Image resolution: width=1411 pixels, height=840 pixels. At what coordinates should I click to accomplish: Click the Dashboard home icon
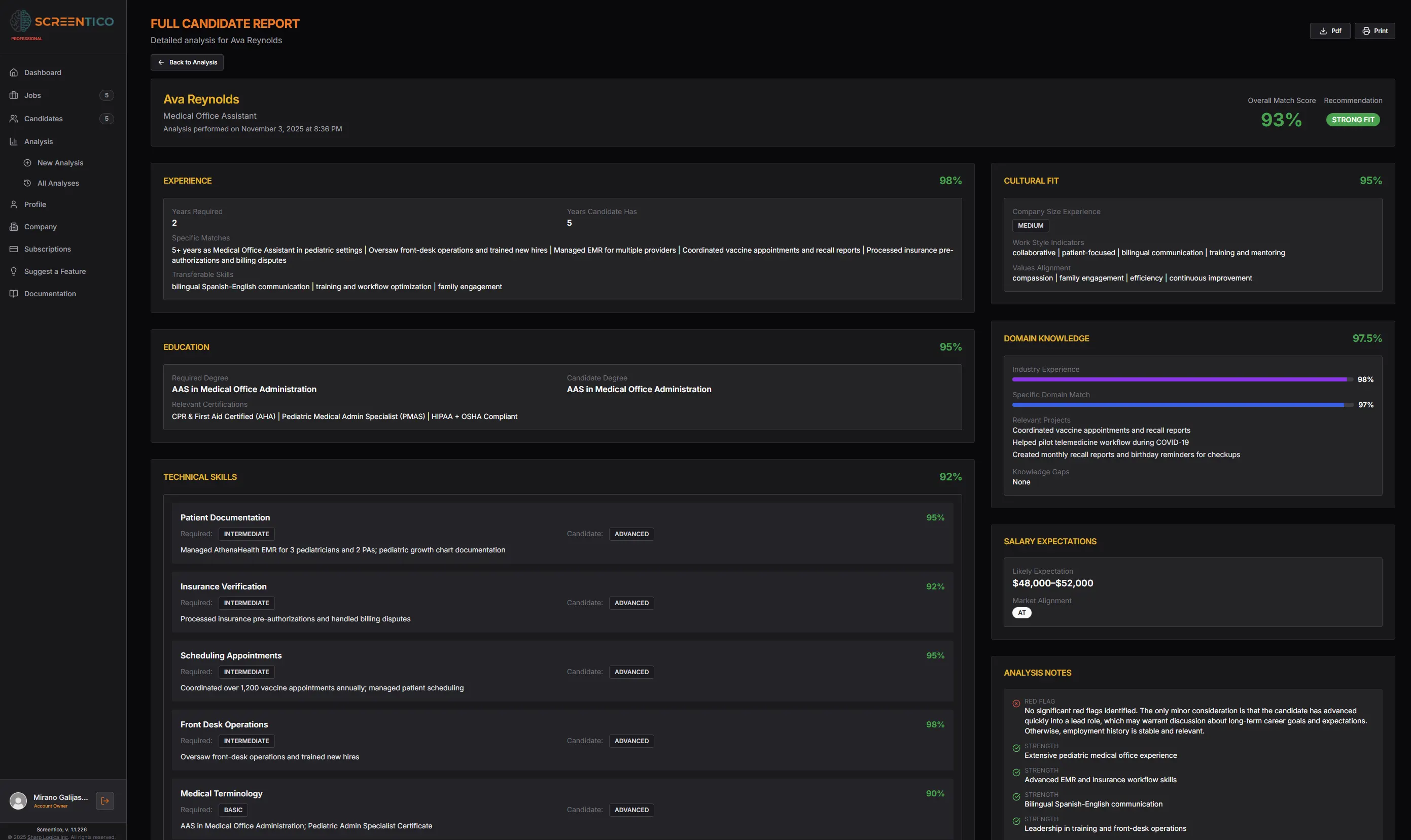click(14, 73)
